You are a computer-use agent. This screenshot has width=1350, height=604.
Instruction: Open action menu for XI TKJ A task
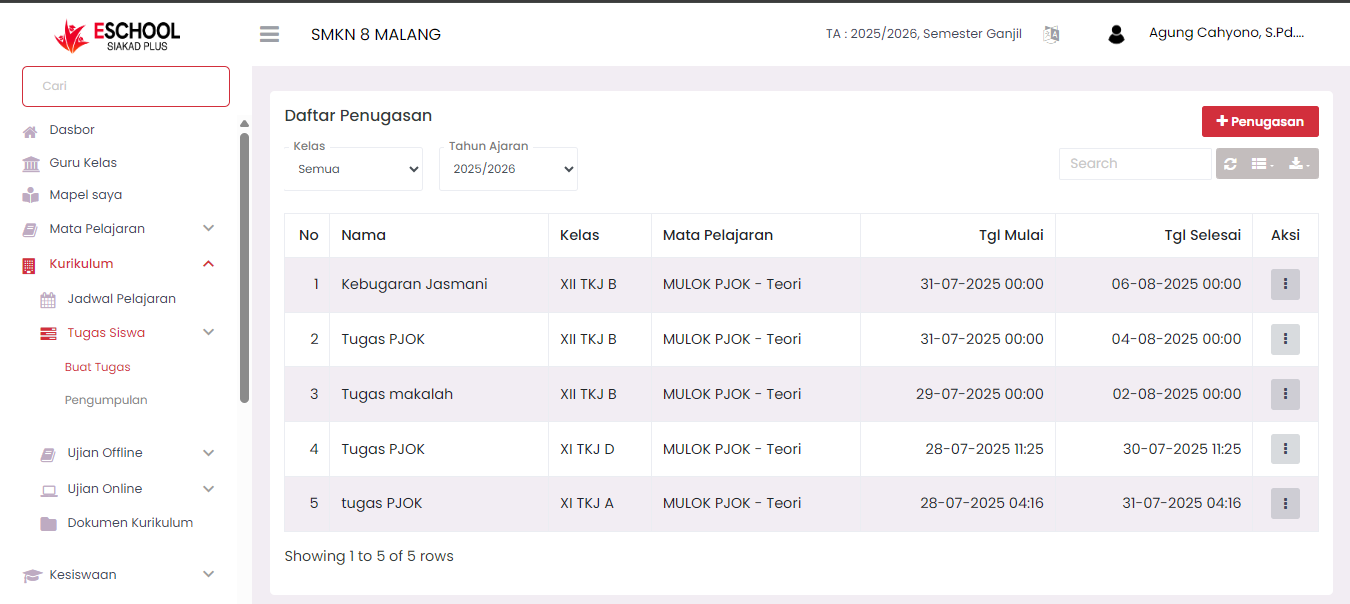(1285, 503)
